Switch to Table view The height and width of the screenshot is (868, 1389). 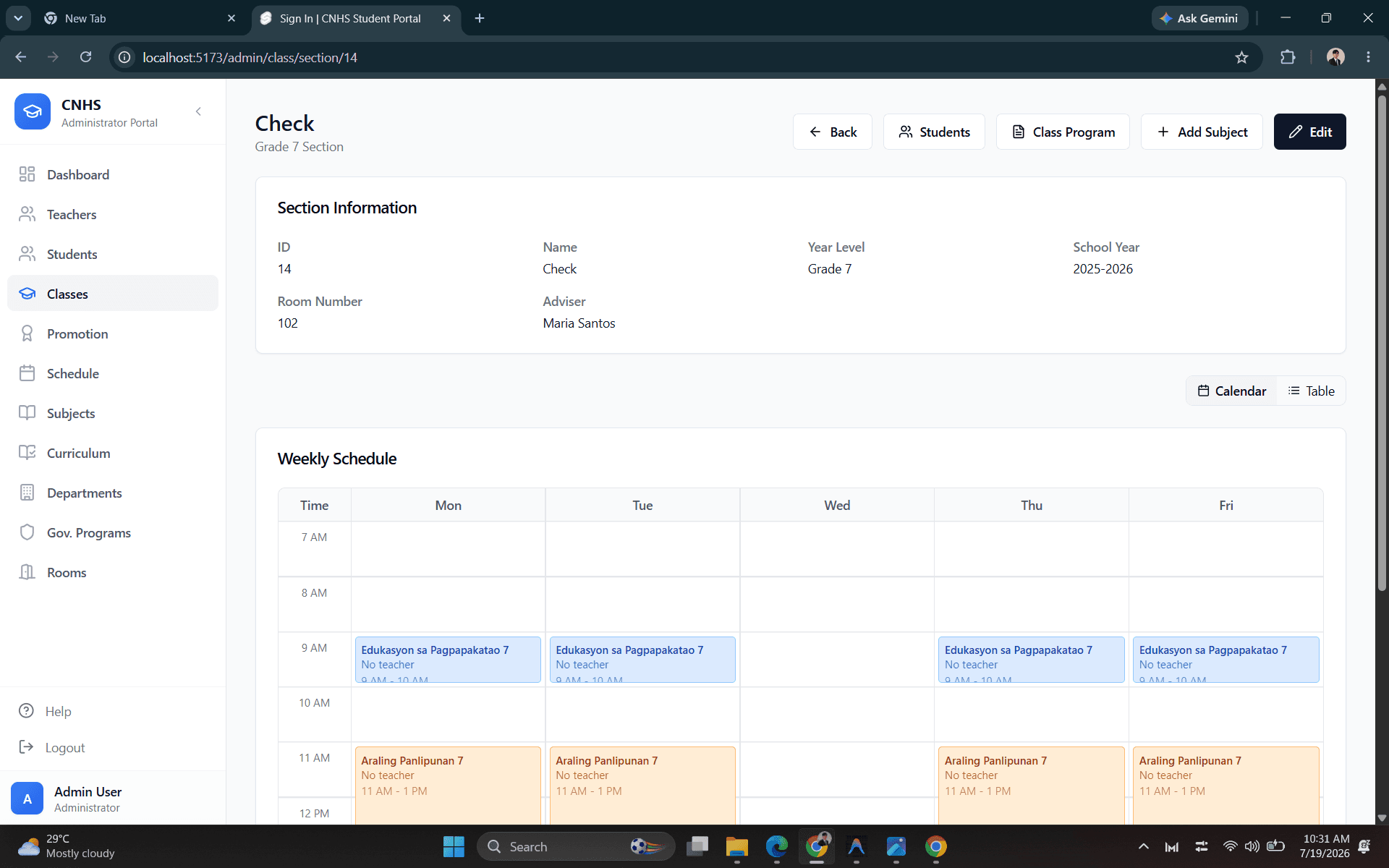(x=1311, y=391)
